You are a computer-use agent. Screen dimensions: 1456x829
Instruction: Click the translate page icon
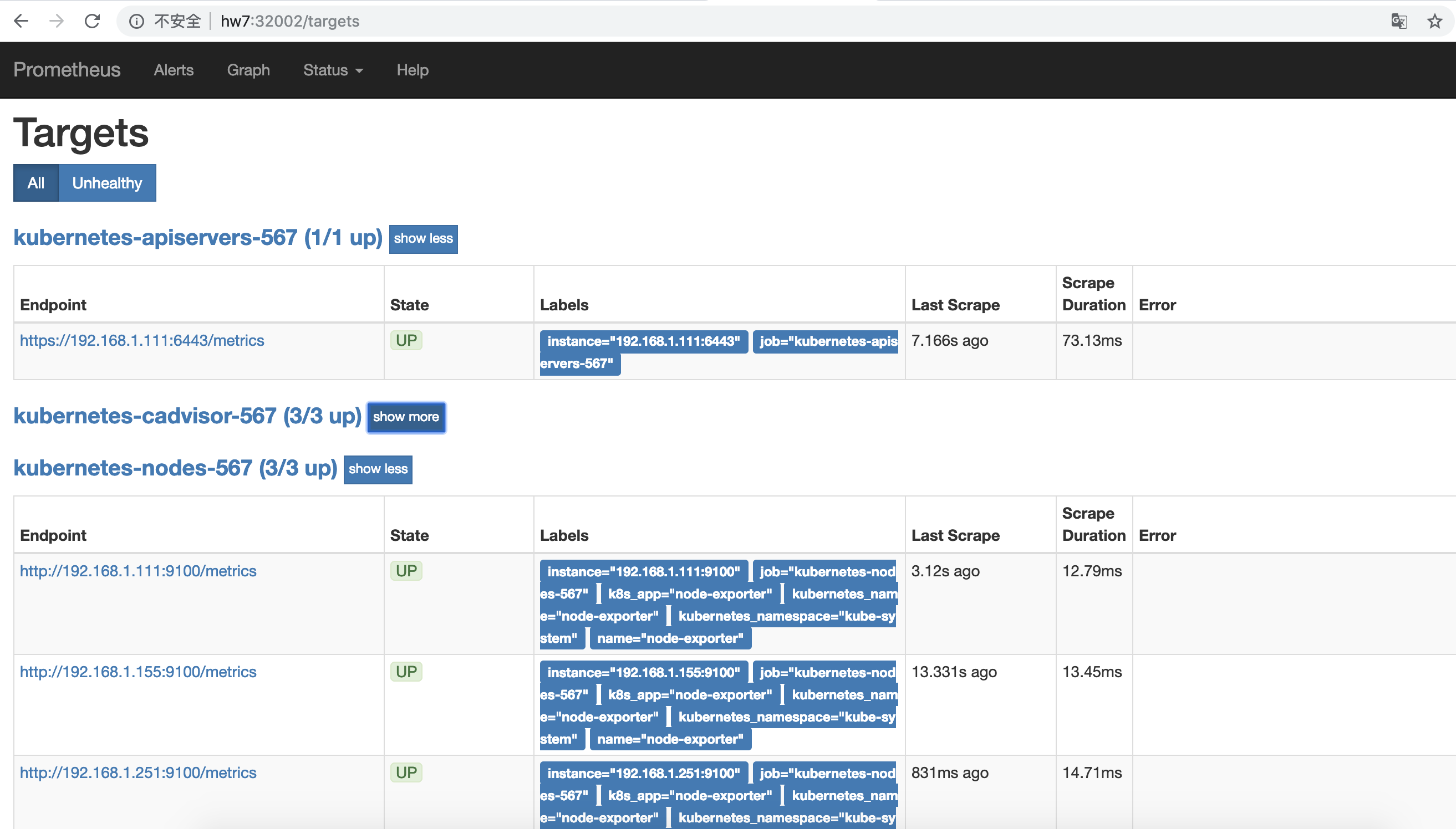pyautogui.click(x=1399, y=21)
